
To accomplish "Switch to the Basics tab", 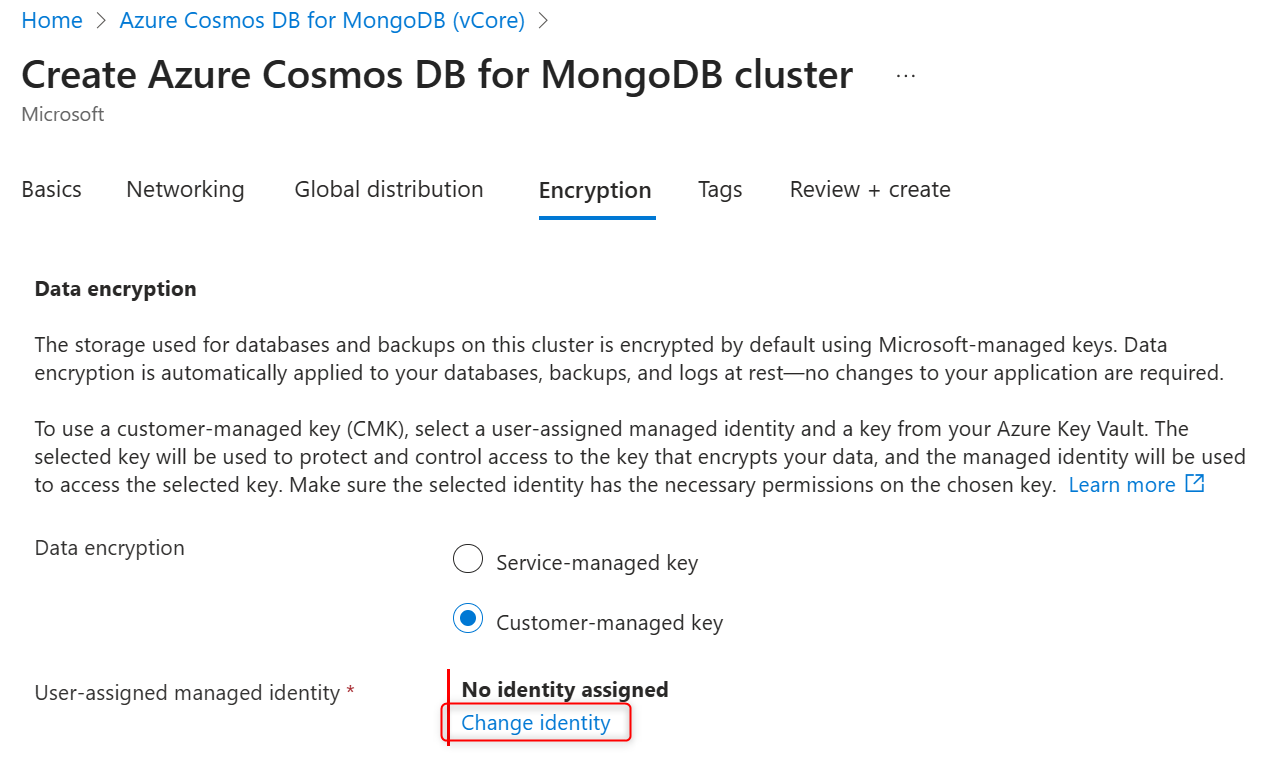I will [x=52, y=190].
